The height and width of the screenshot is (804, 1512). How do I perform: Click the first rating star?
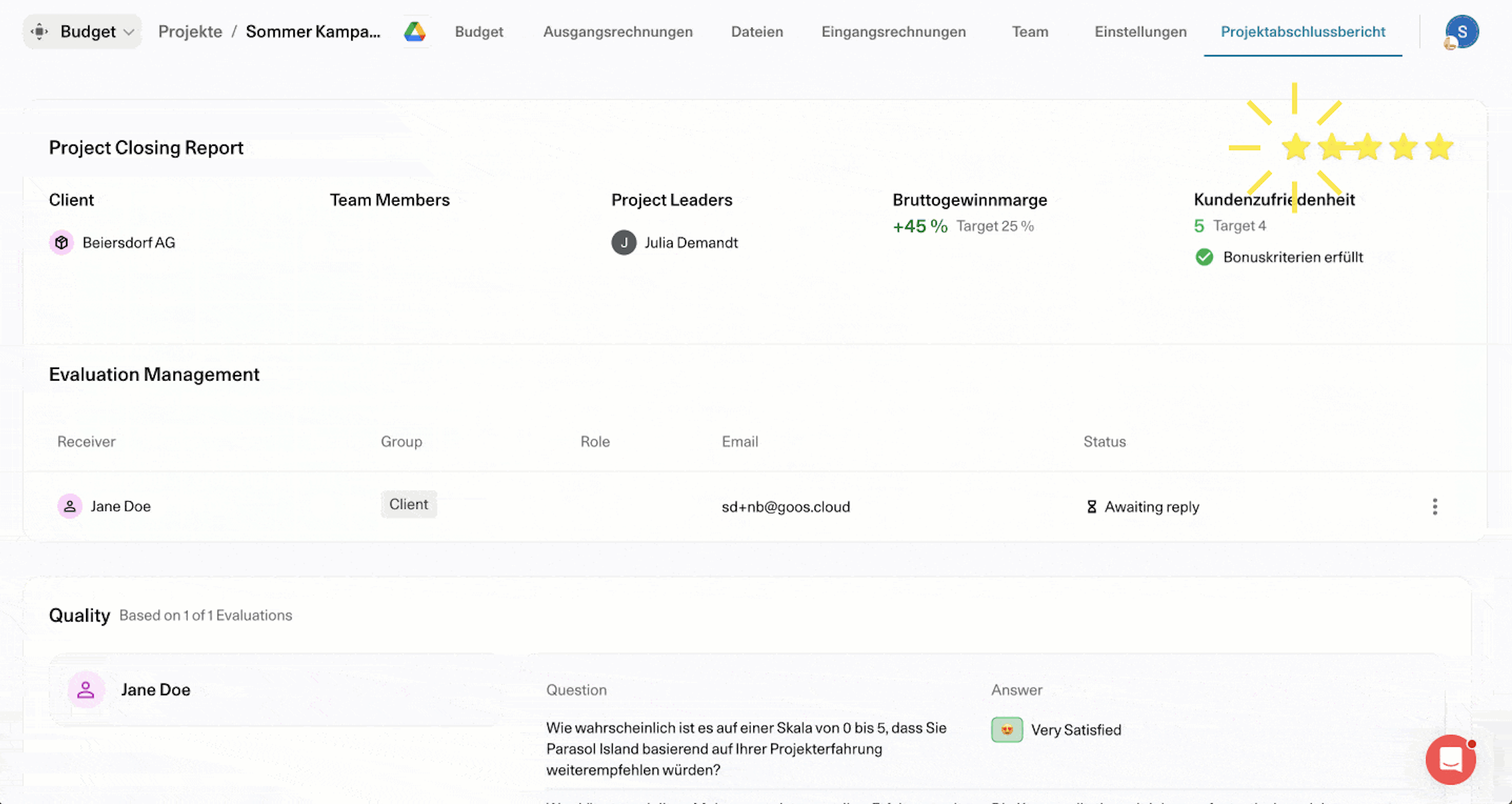point(1296,147)
